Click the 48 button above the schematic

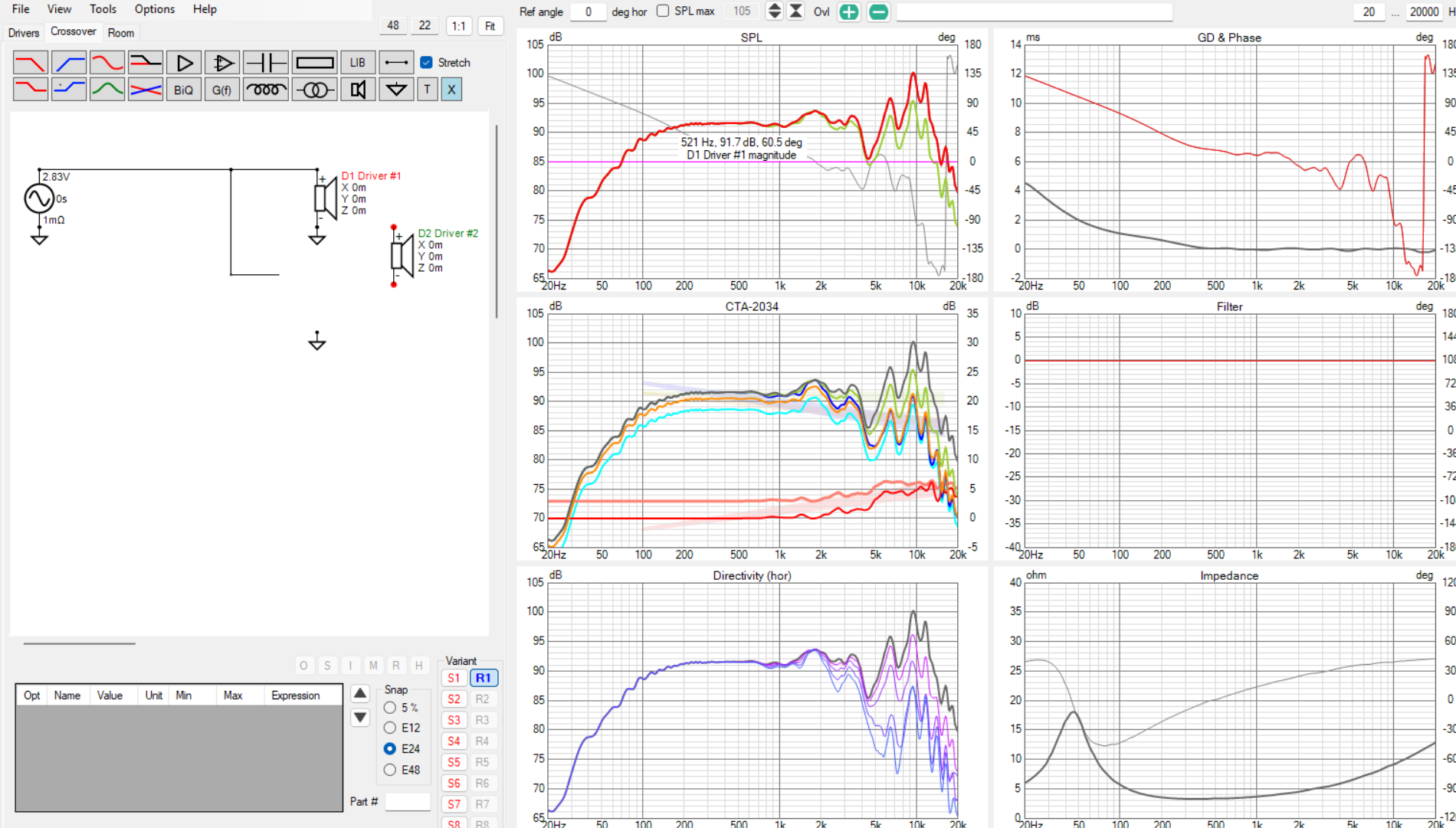[393, 25]
